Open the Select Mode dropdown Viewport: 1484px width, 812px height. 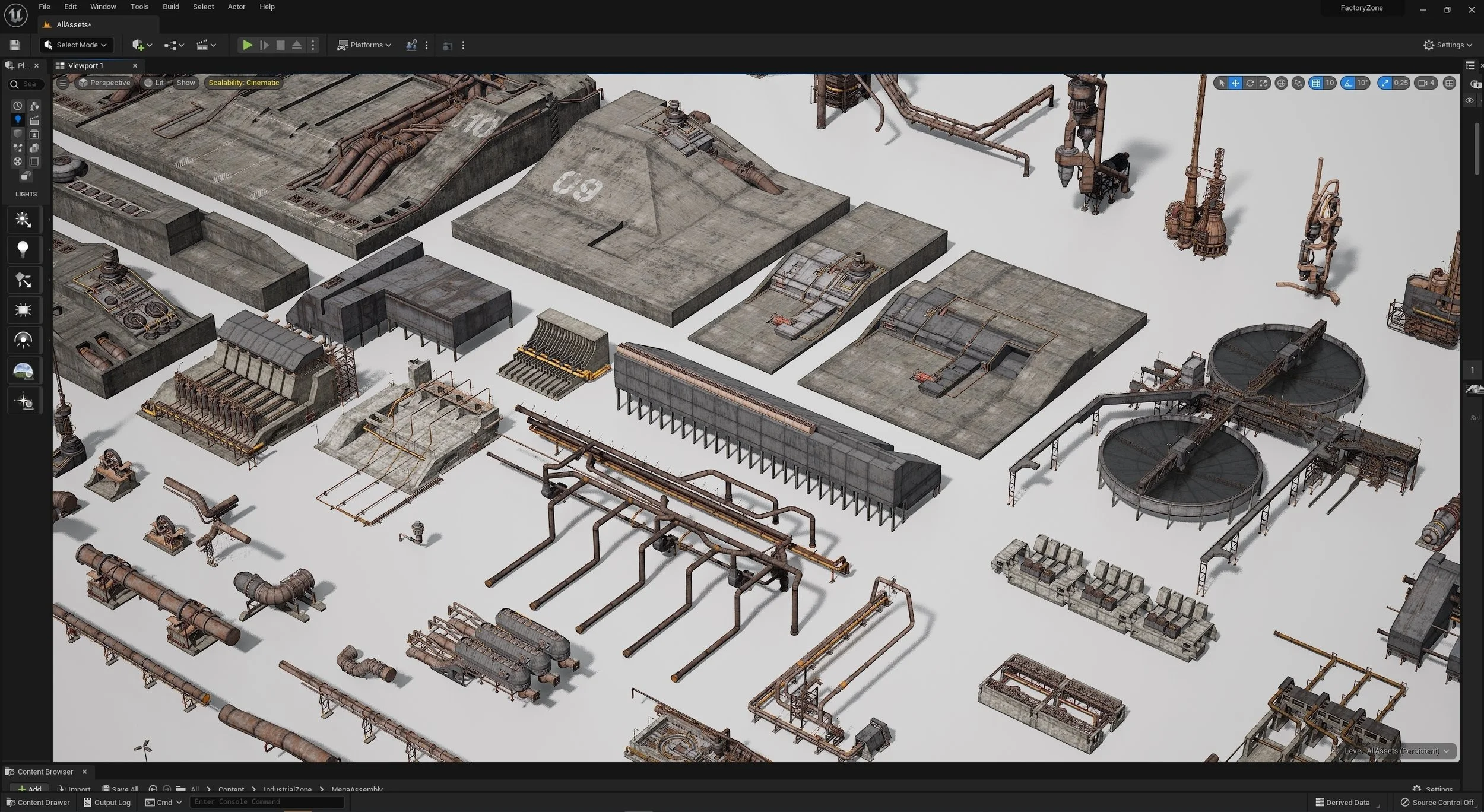(75, 45)
